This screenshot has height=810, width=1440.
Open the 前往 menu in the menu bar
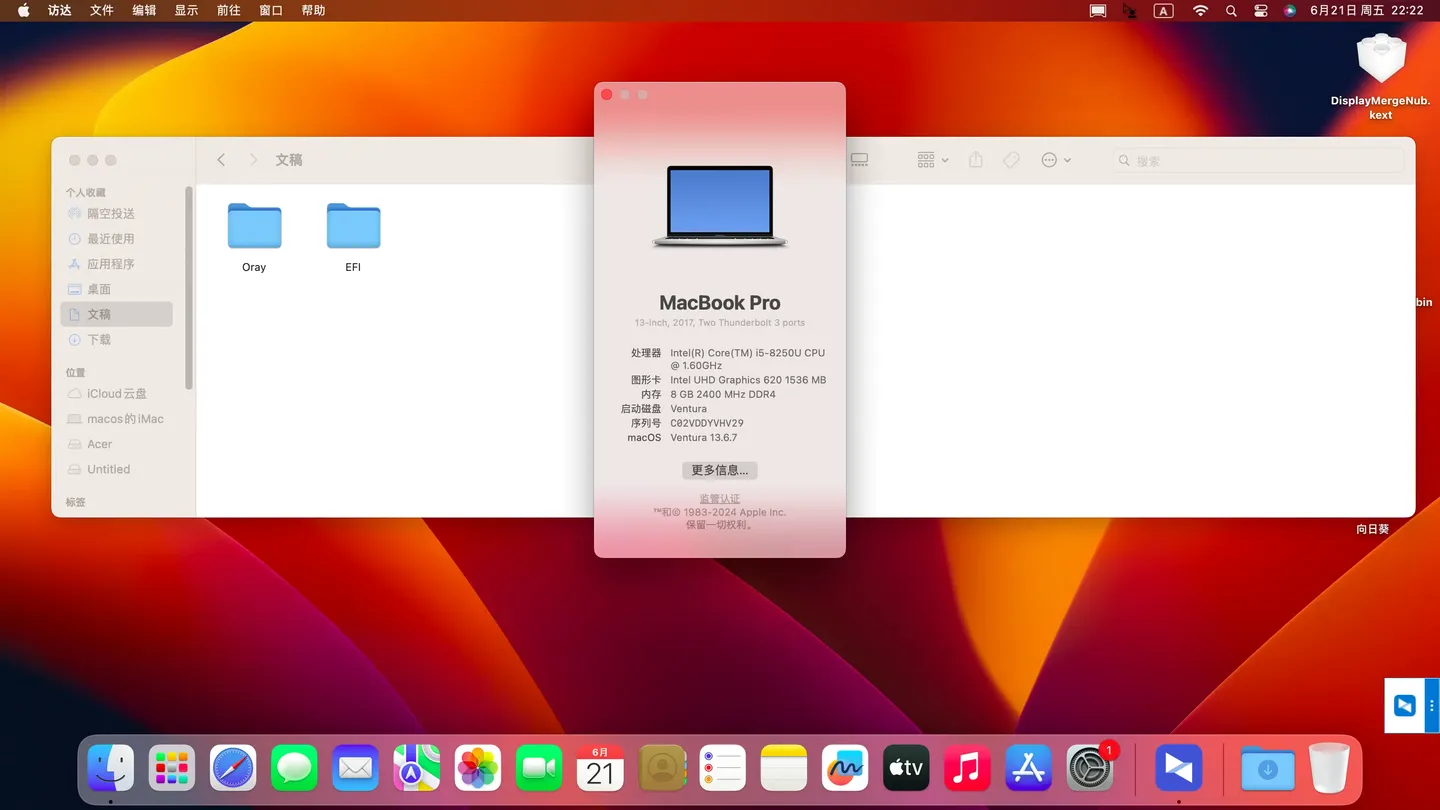(228, 11)
